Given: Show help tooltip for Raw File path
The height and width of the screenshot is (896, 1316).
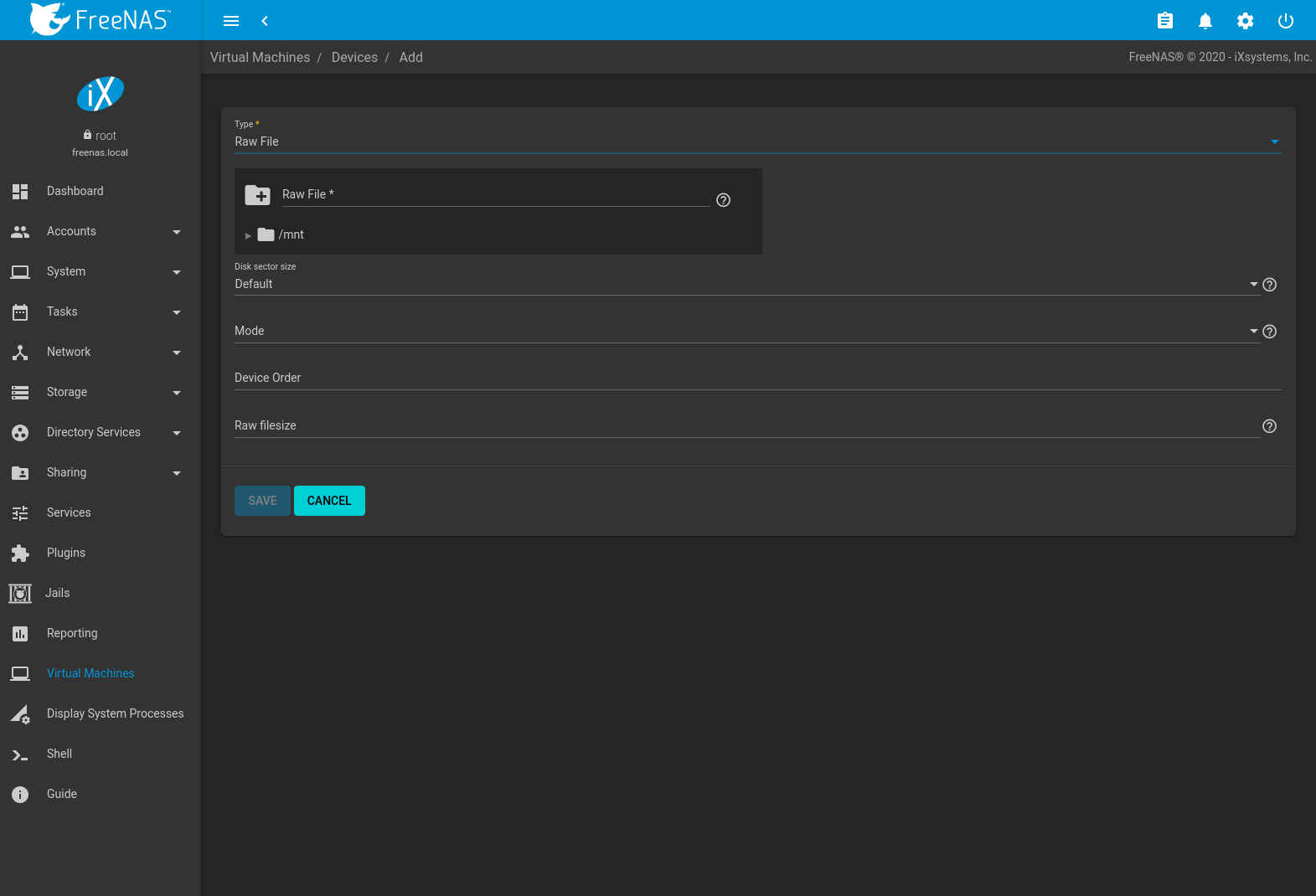Looking at the screenshot, I should coord(723,200).
